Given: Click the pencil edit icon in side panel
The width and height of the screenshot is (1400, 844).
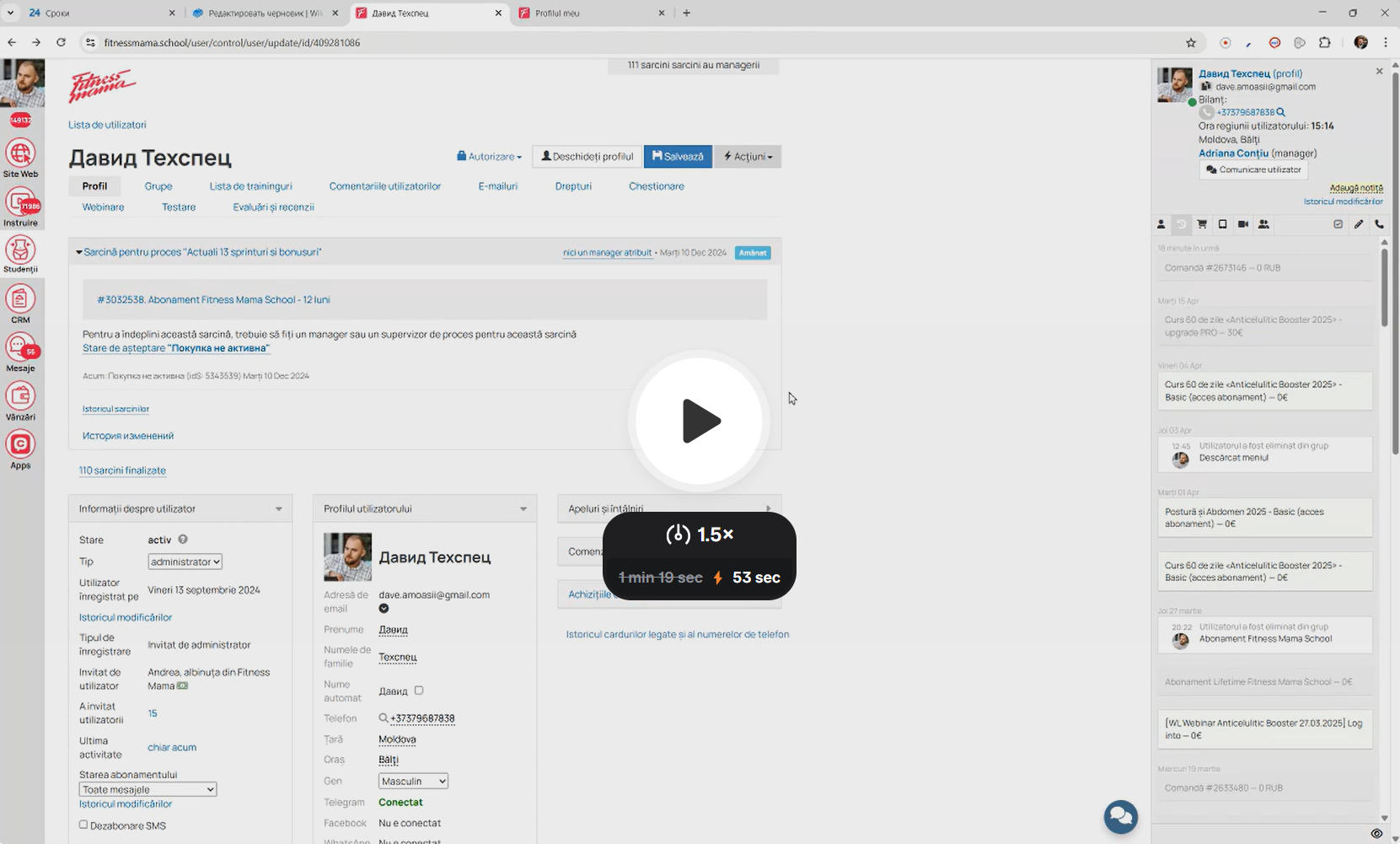Looking at the screenshot, I should [1359, 224].
